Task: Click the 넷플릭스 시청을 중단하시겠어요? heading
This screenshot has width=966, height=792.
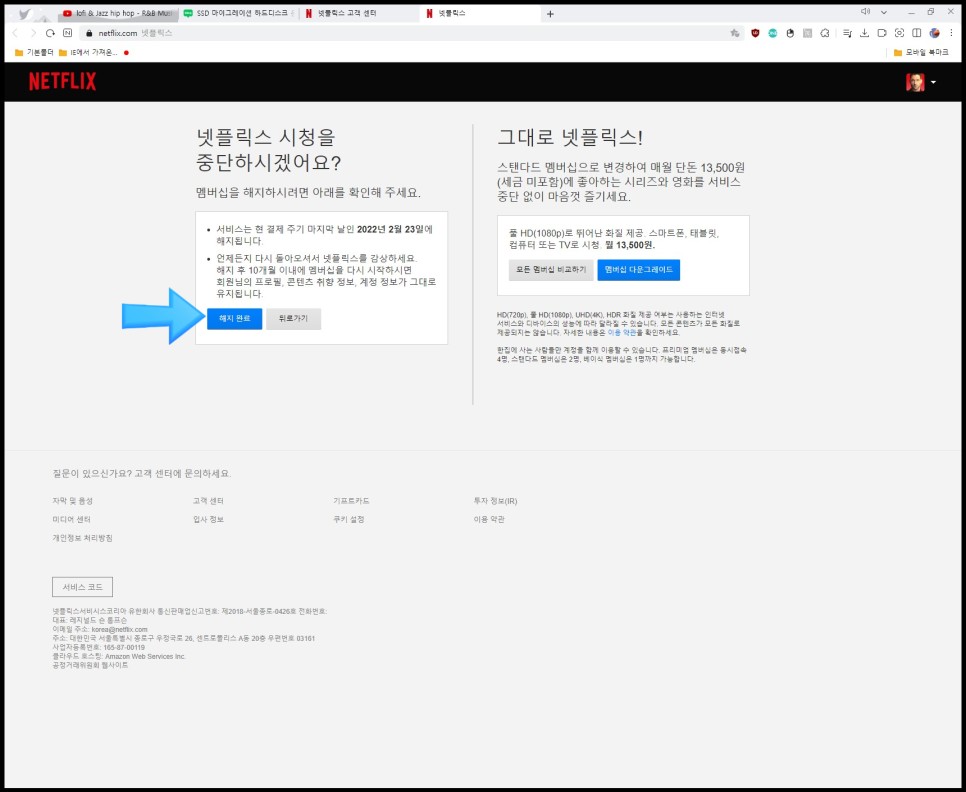Action: click(269, 150)
